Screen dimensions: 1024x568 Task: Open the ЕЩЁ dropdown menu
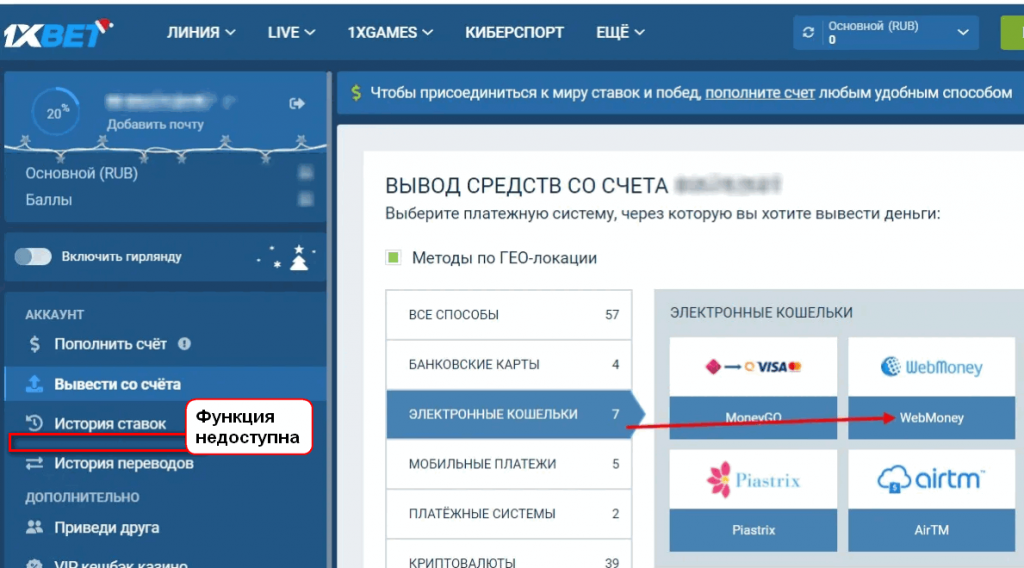coord(620,32)
